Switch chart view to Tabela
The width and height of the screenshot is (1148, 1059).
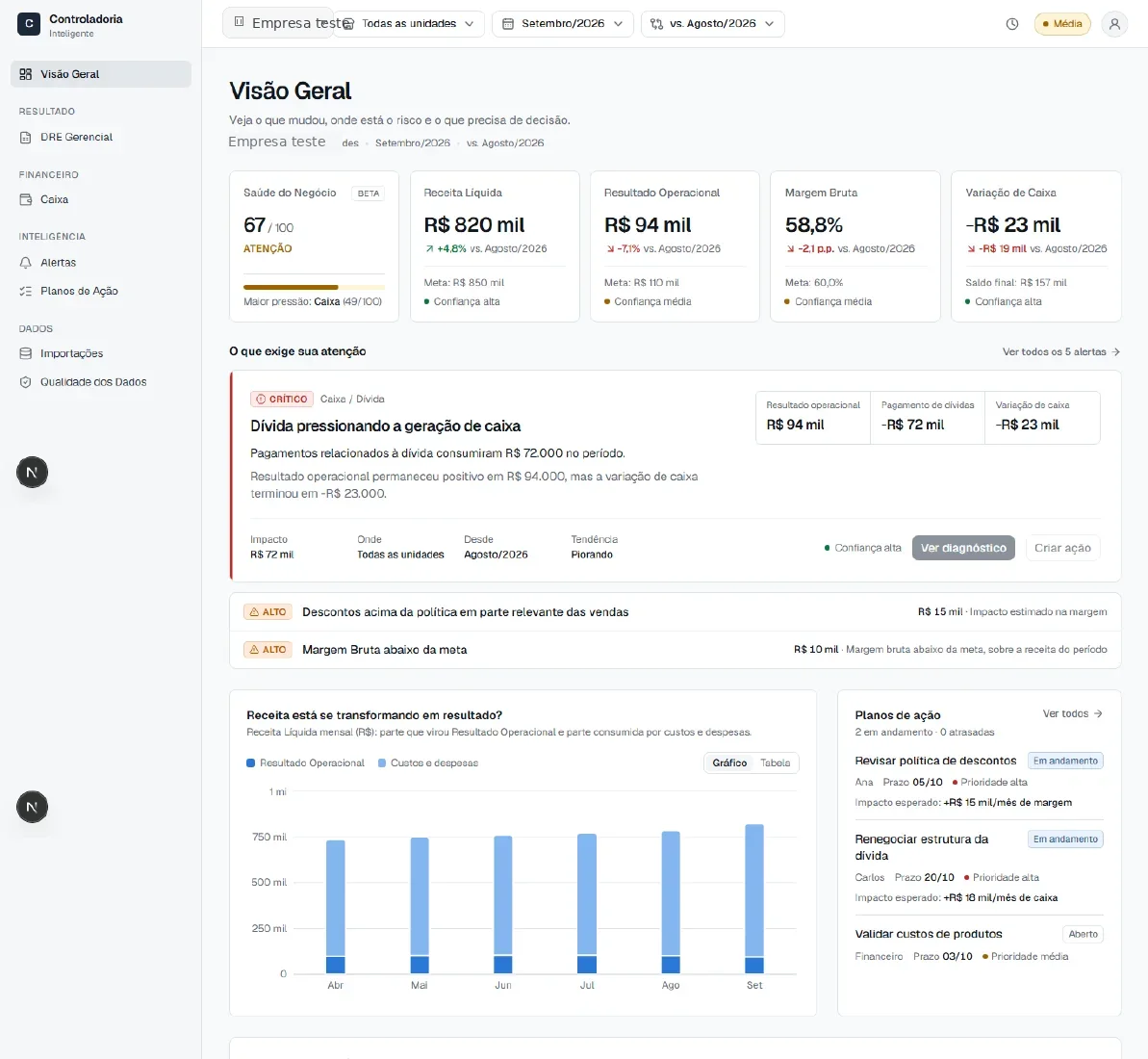(x=776, y=763)
